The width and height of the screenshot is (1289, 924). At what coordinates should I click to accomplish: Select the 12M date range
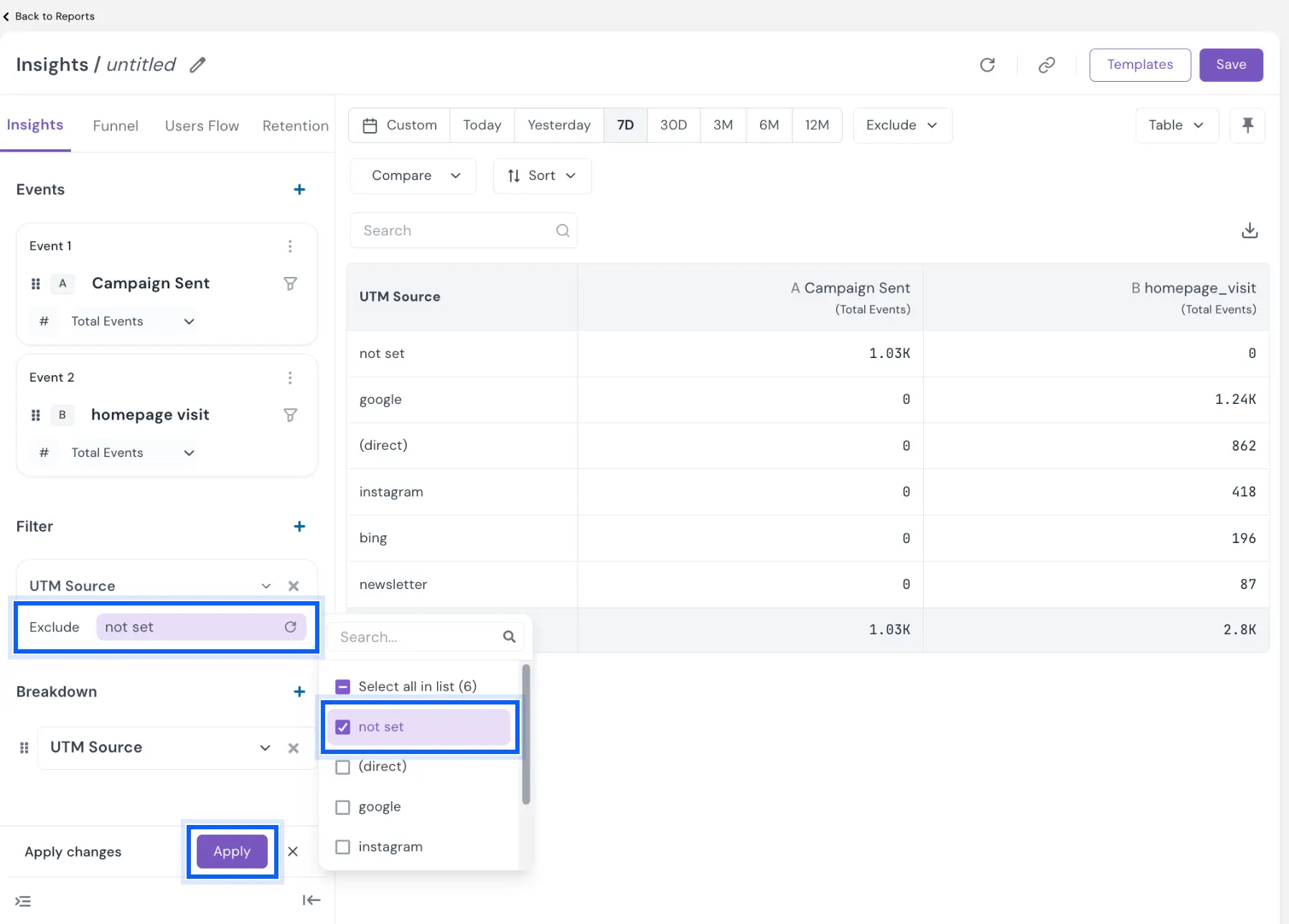[x=817, y=126]
